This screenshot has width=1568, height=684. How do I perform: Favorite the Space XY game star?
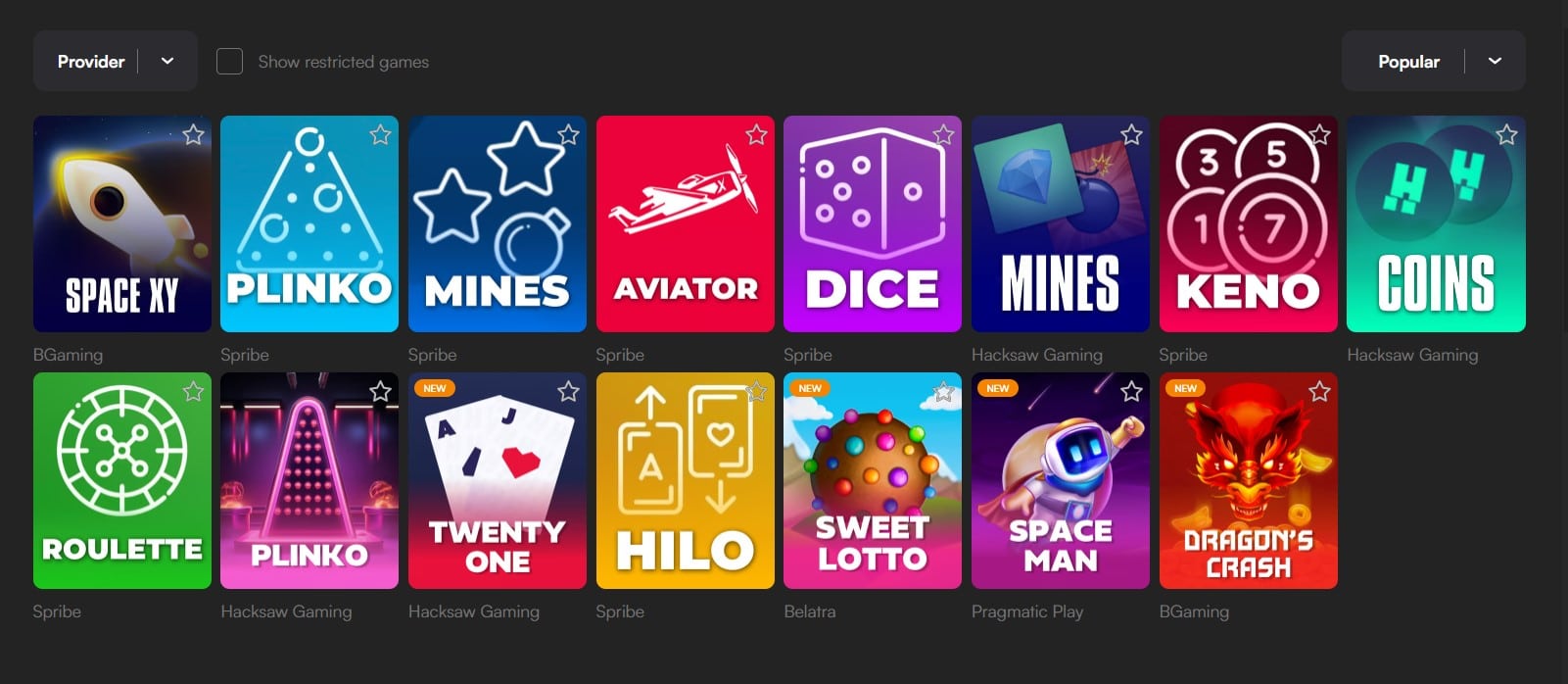[193, 134]
